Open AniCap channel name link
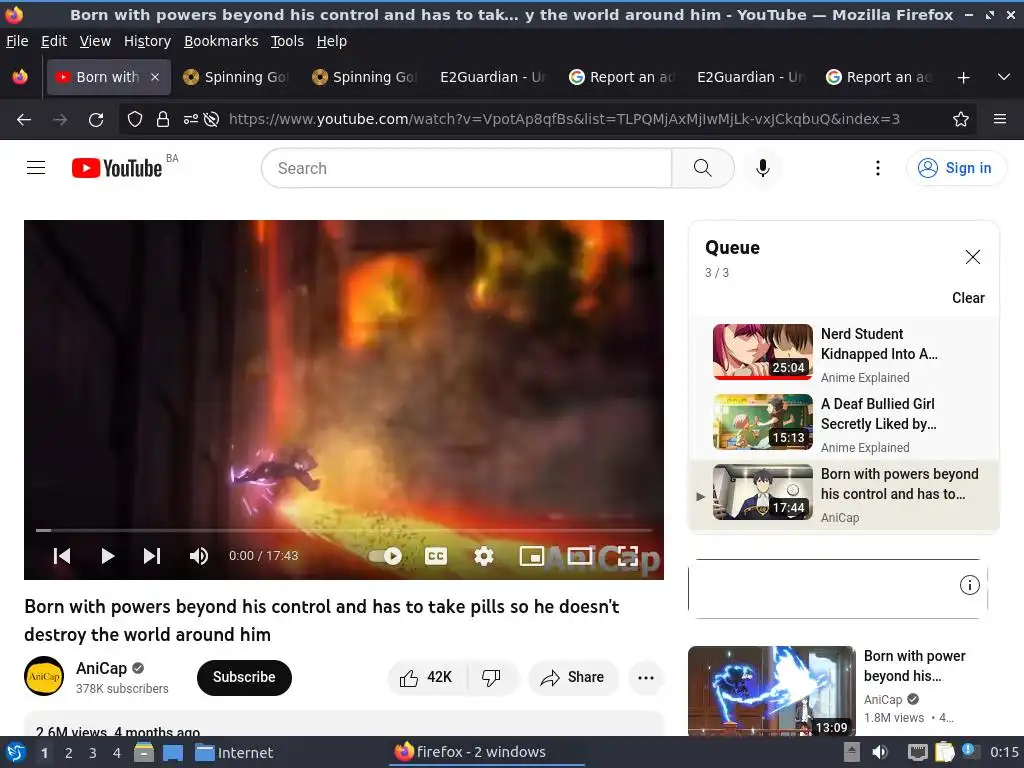1024x768 pixels. pos(101,668)
